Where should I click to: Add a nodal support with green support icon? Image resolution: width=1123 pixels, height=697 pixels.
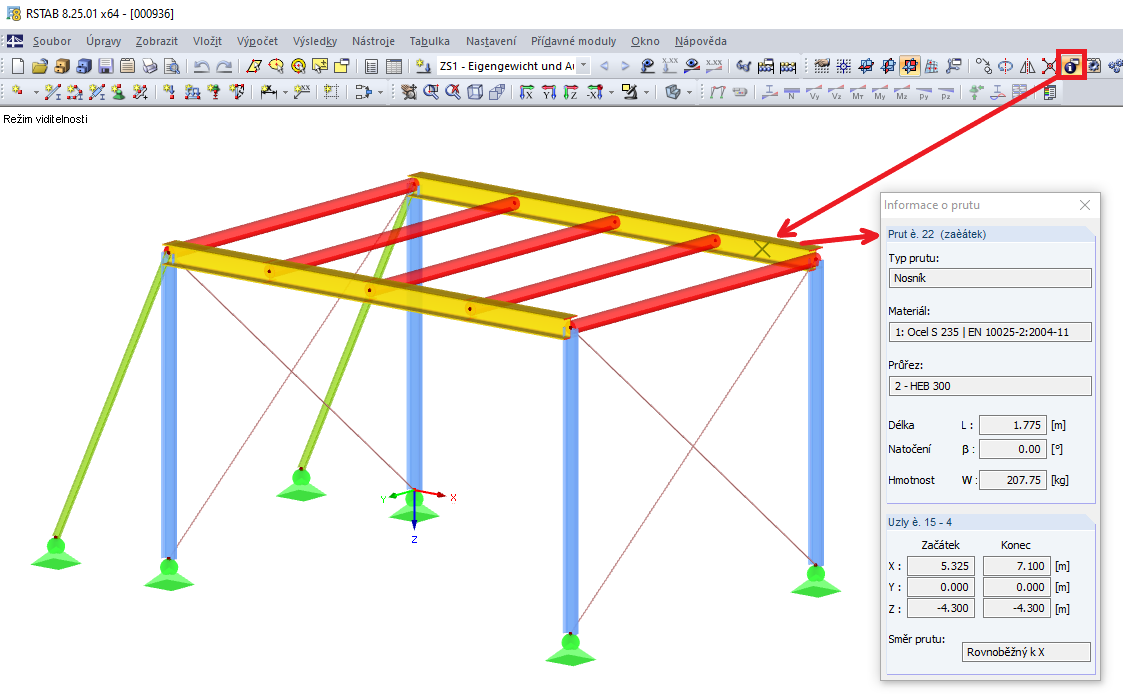pyautogui.click(x=118, y=92)
